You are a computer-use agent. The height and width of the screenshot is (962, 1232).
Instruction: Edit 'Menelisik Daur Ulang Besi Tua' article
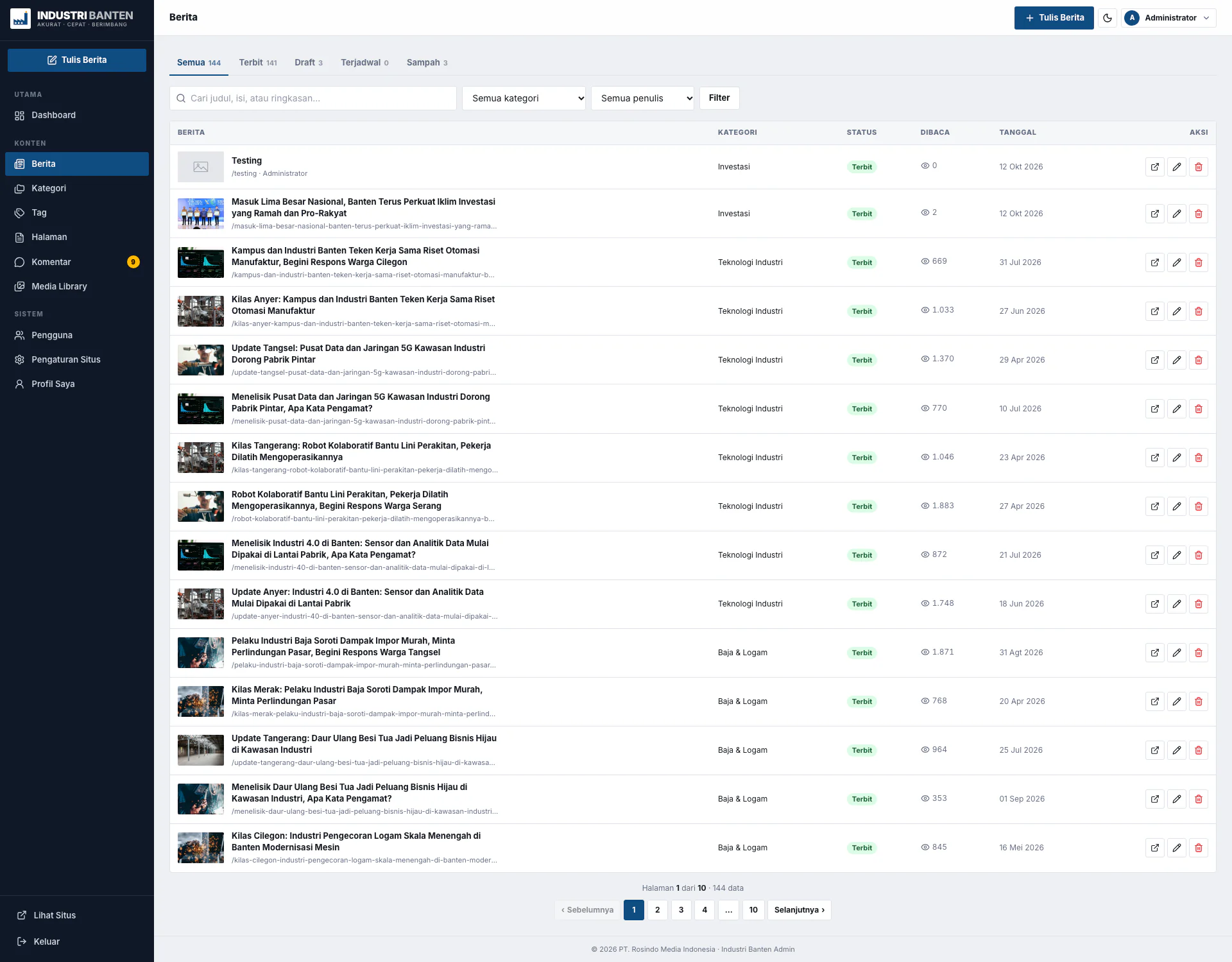1177,799
